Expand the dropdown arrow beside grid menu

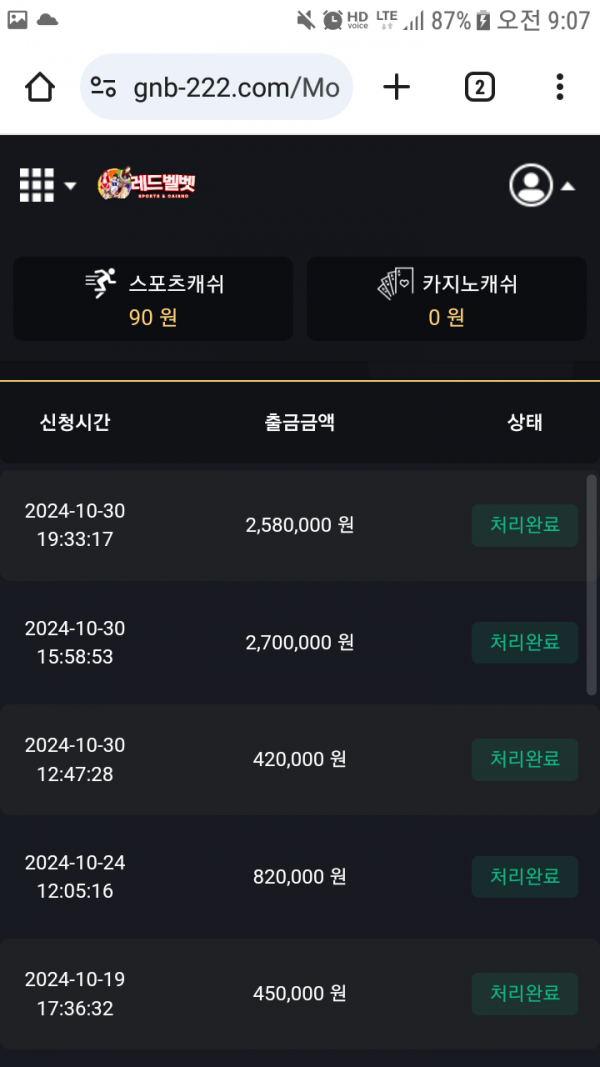click(70, 186)
